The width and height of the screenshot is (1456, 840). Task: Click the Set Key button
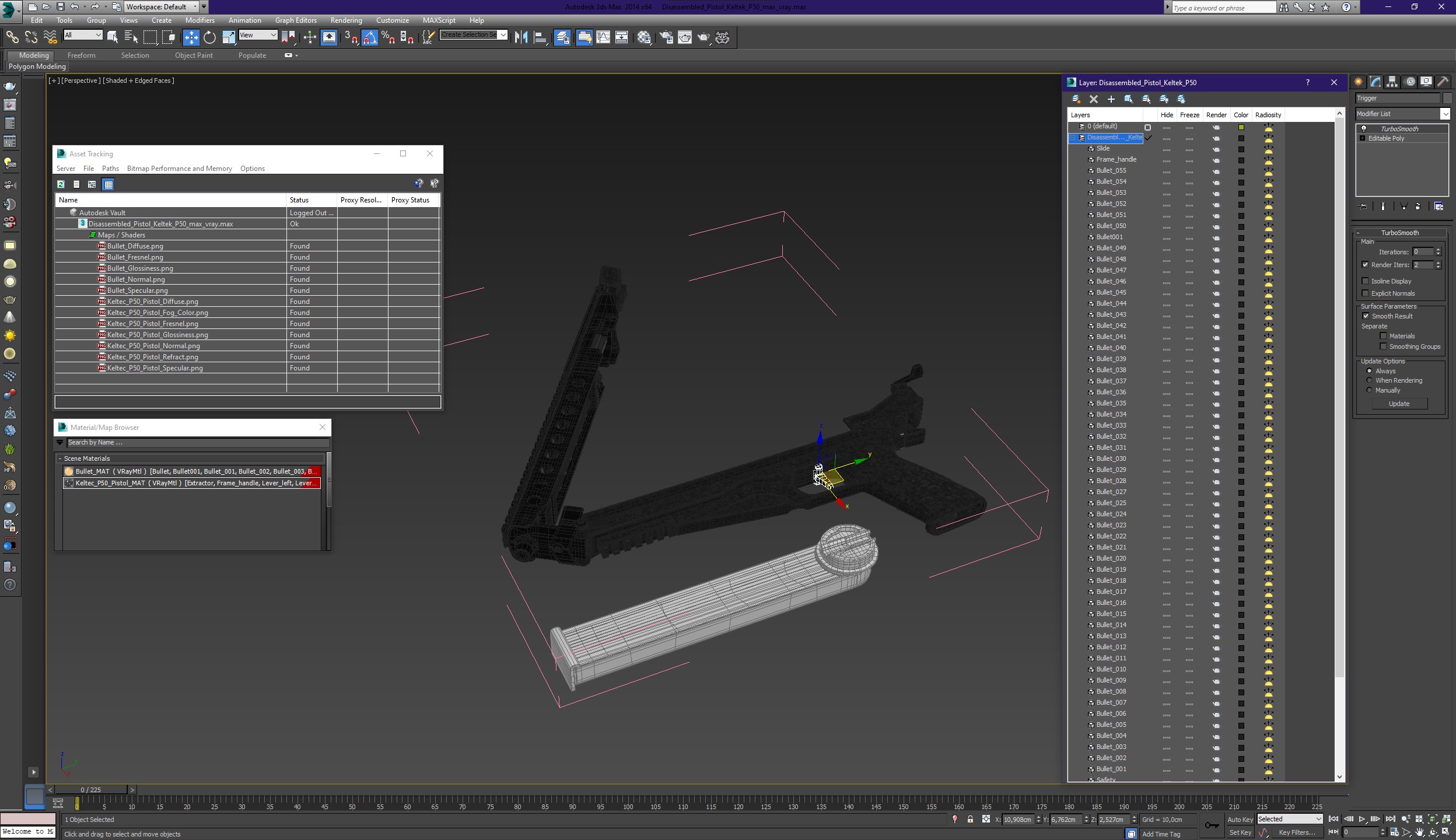pyautogui.click(x=1240, y=832)
